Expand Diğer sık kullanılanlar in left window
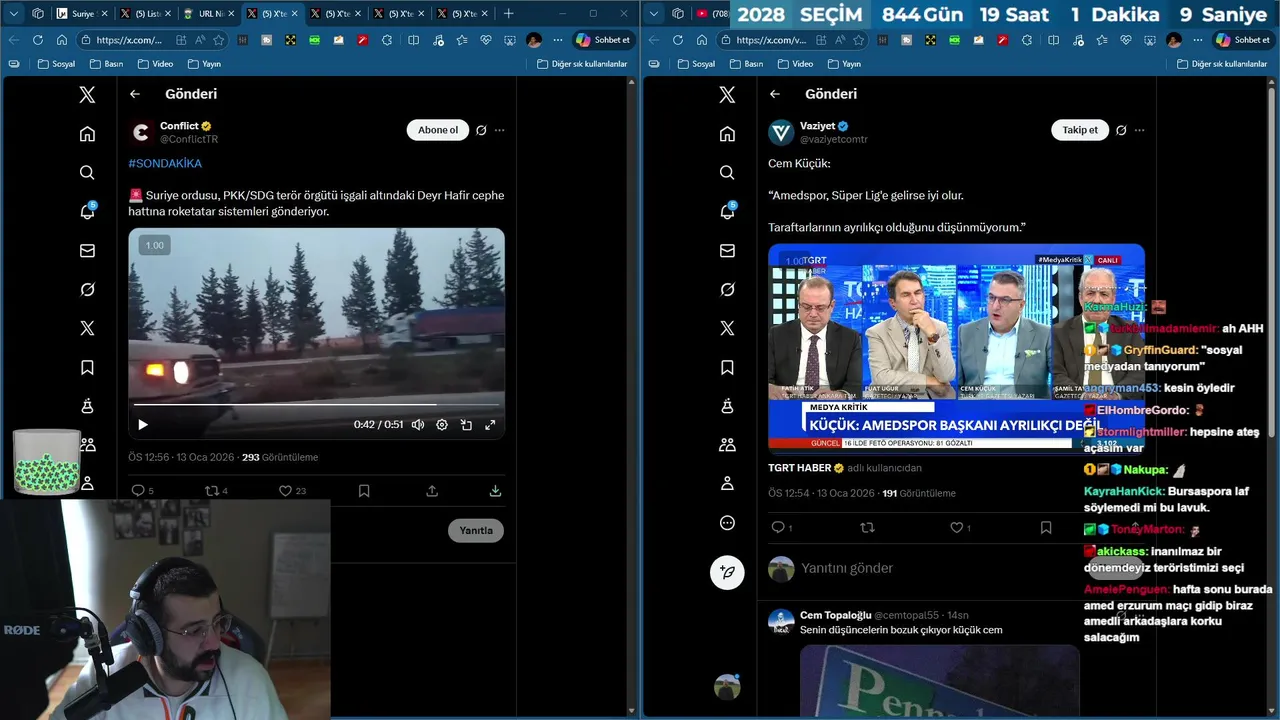1280x720 pixels. [x=582, y=63]
